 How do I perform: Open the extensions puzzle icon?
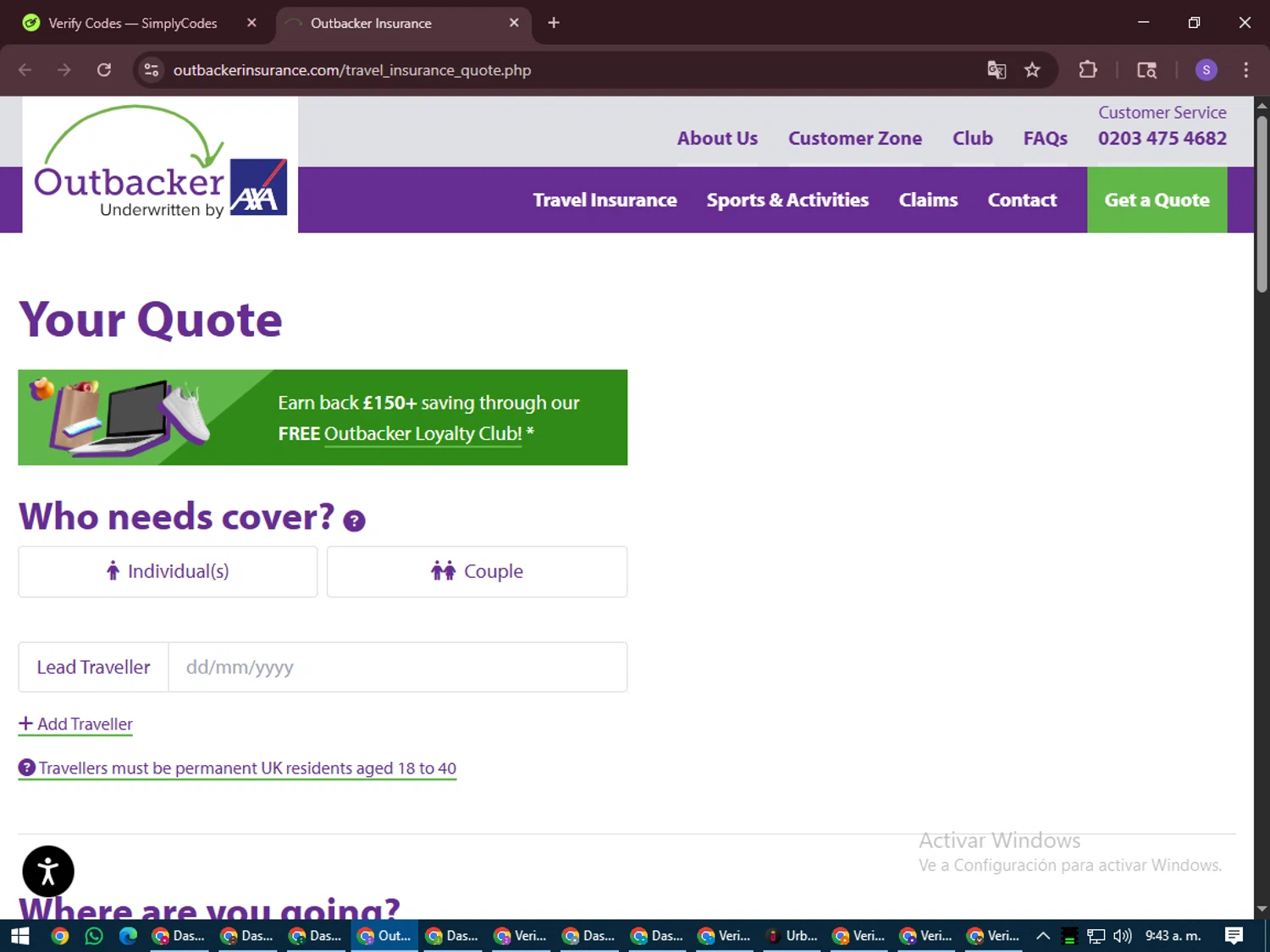coord(1088,70)
